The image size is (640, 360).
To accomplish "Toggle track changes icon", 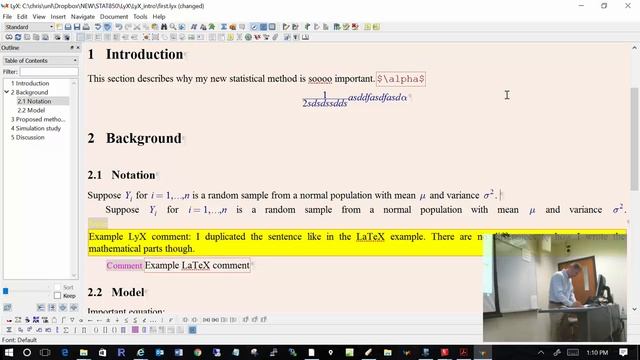I will point(286,27).
